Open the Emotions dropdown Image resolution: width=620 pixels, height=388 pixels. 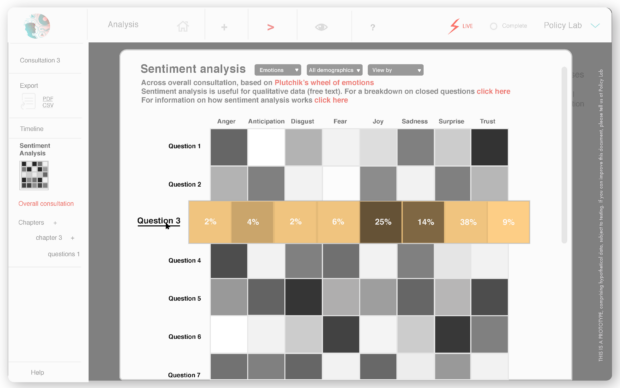click(x=278, y=70)
